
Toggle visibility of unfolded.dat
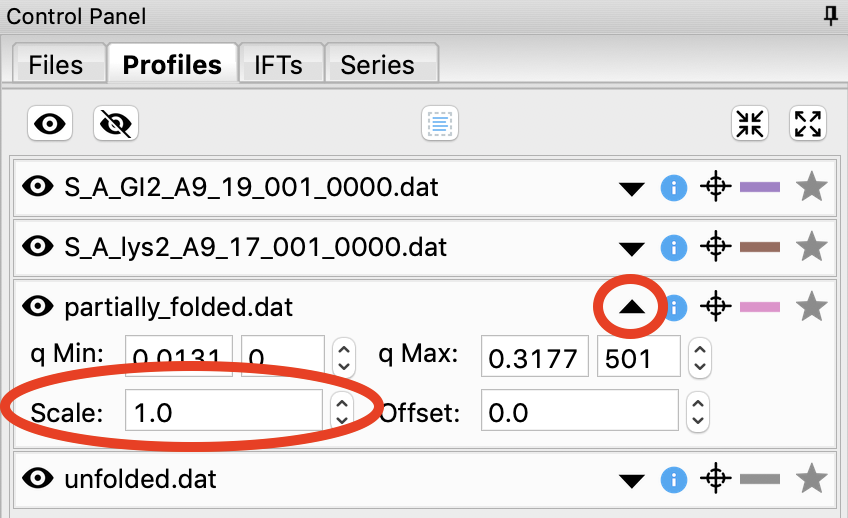coord(38,480)
